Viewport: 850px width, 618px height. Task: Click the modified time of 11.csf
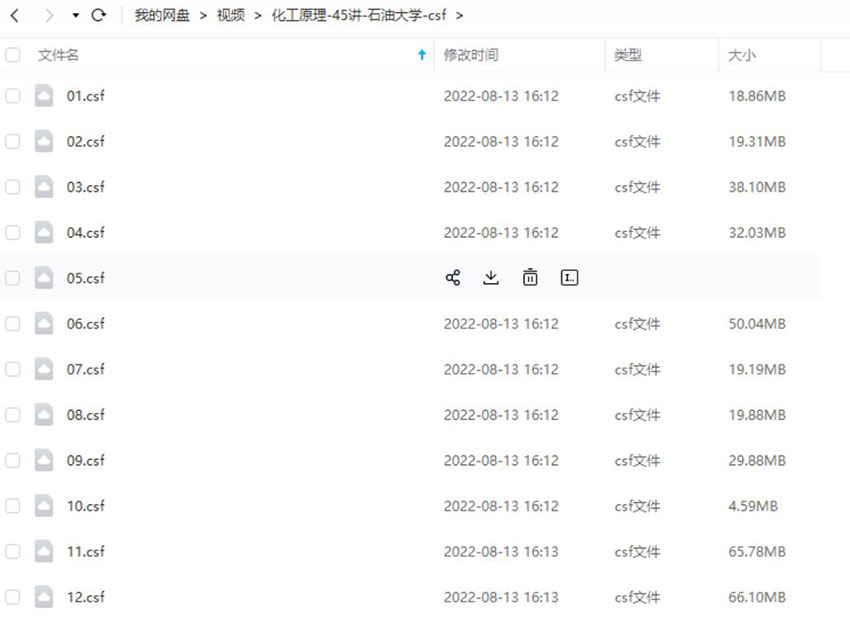click(x=501, y=551)
